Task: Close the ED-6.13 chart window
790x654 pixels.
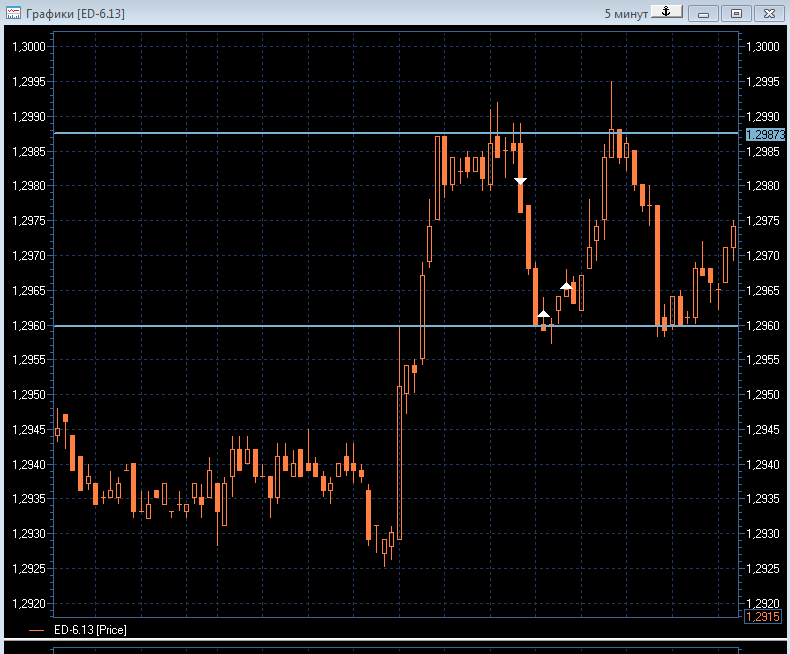Action: point(769,14)
